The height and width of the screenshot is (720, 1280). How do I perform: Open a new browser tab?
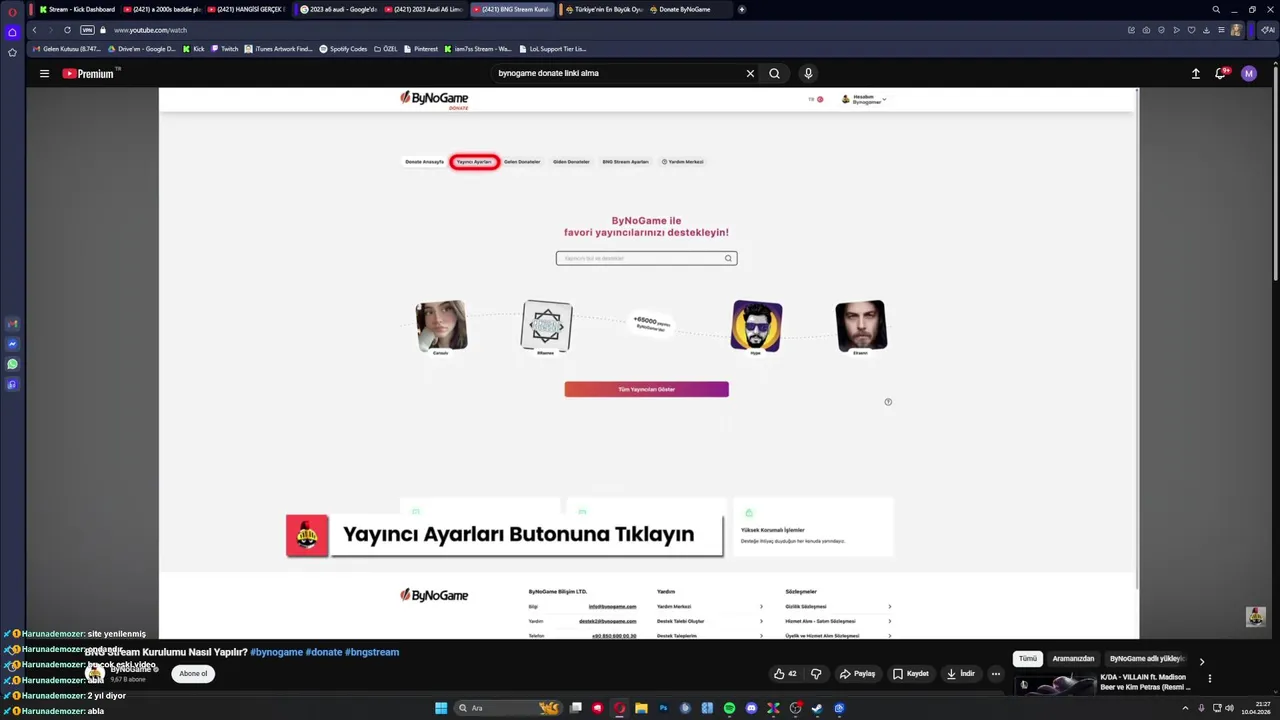[741, 9]
